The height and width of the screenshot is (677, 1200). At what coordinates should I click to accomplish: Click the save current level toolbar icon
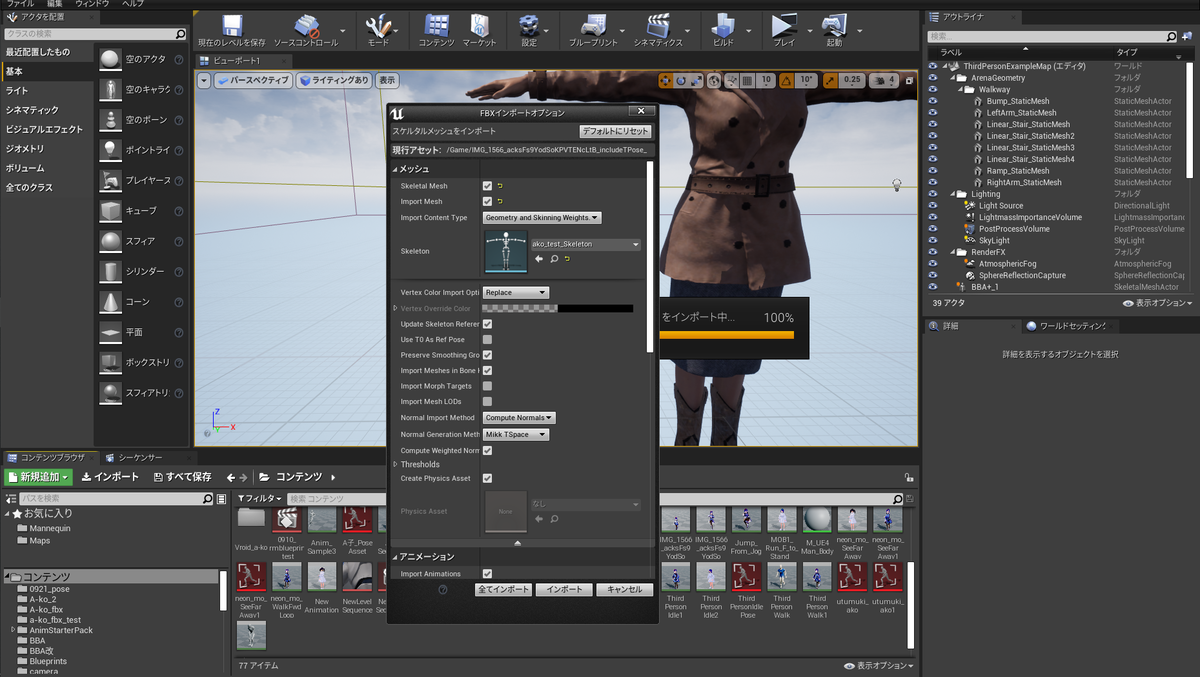[x=232, y=26]
